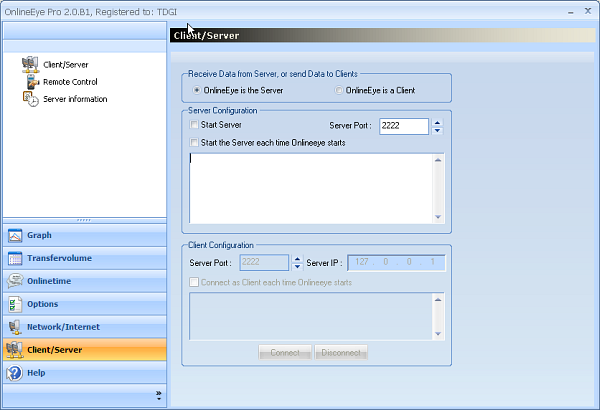The width and height of the screenshot is (600, 410).
Task: Click the Disconnect button
Action: point(341,353)
